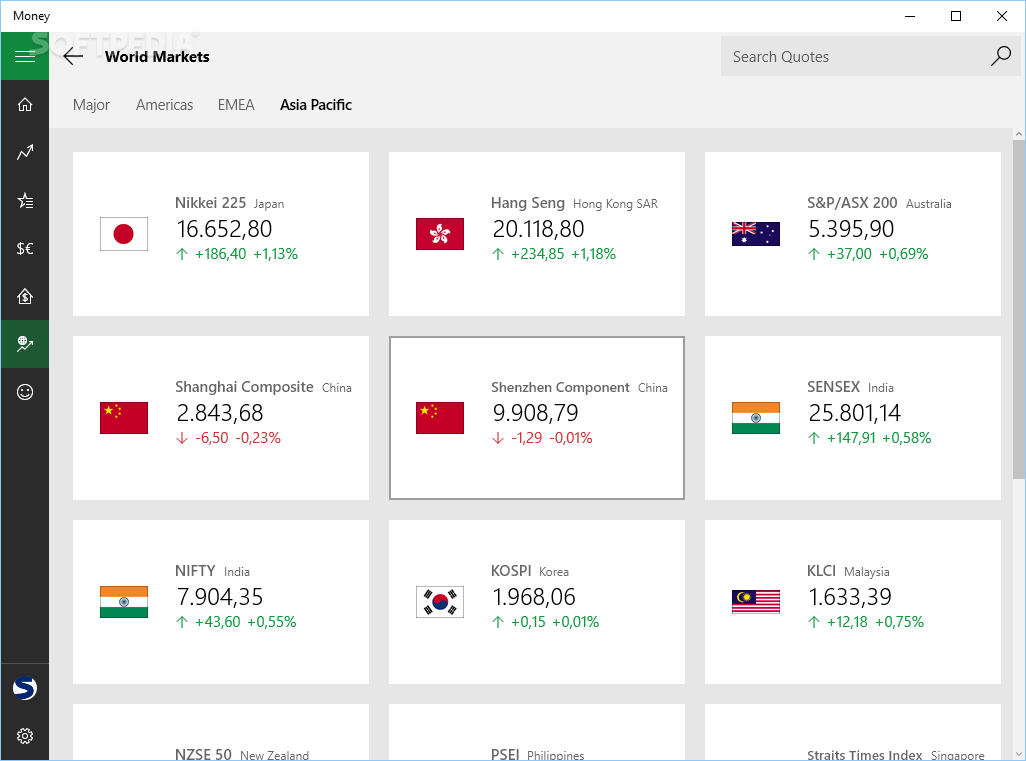1026x761 pixels.
Task: Open the navigation hamburger menu
Action: point(24,56)
